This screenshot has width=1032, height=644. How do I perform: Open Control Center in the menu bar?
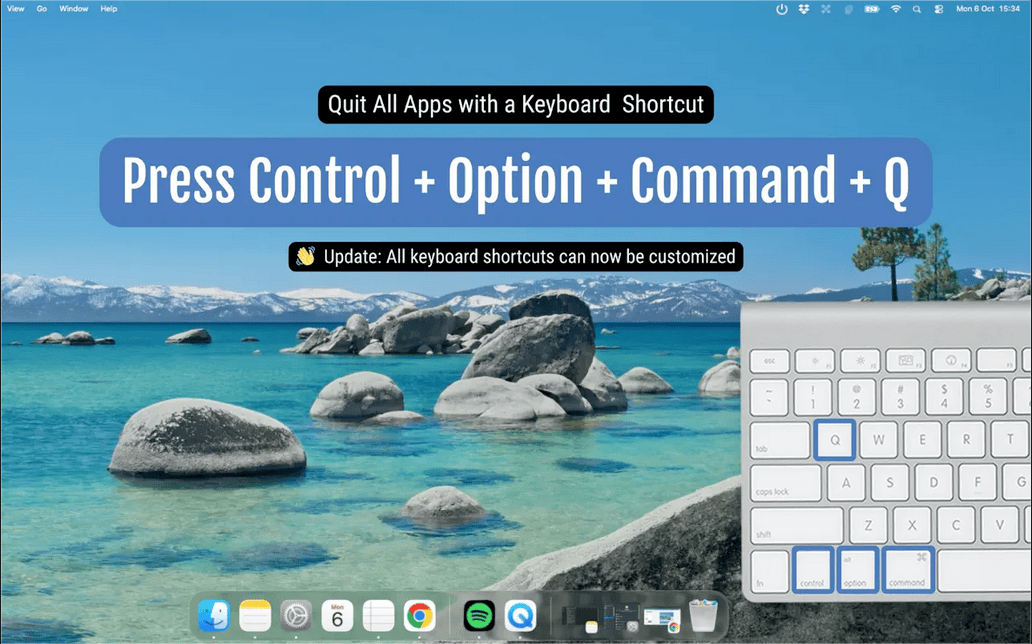coord(938,9)
